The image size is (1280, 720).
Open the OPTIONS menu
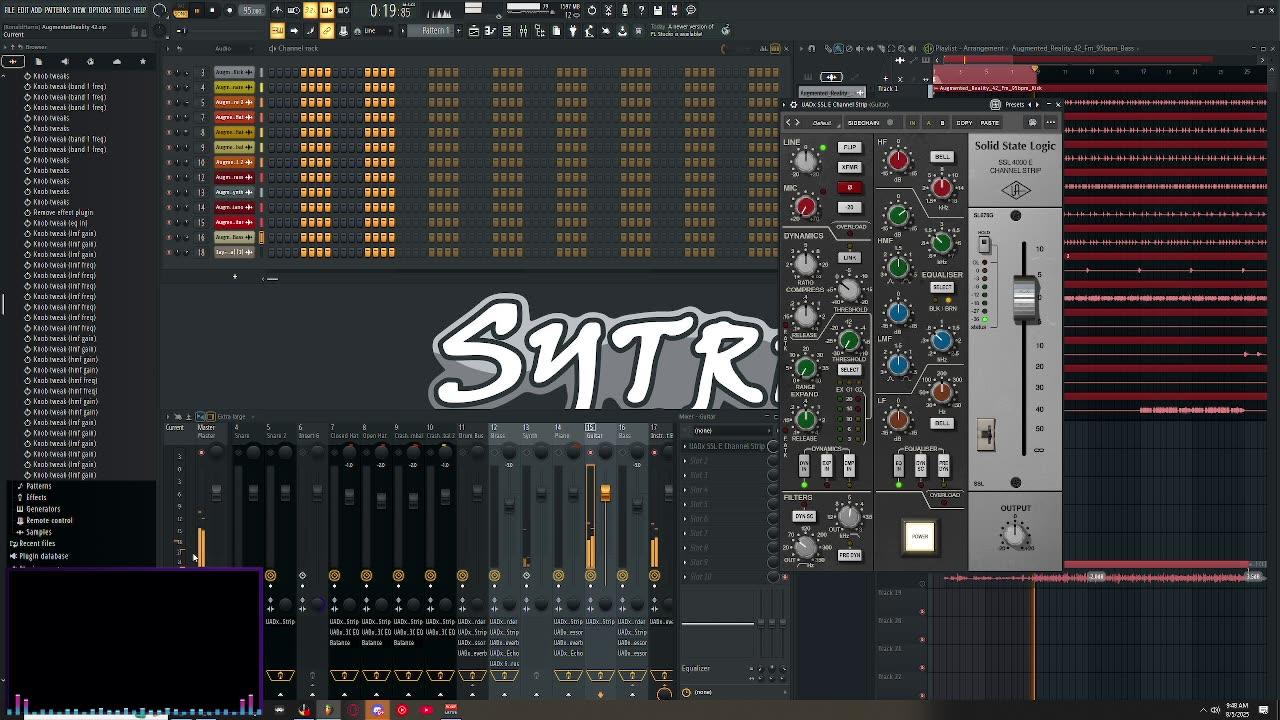(x=100, y=10)
